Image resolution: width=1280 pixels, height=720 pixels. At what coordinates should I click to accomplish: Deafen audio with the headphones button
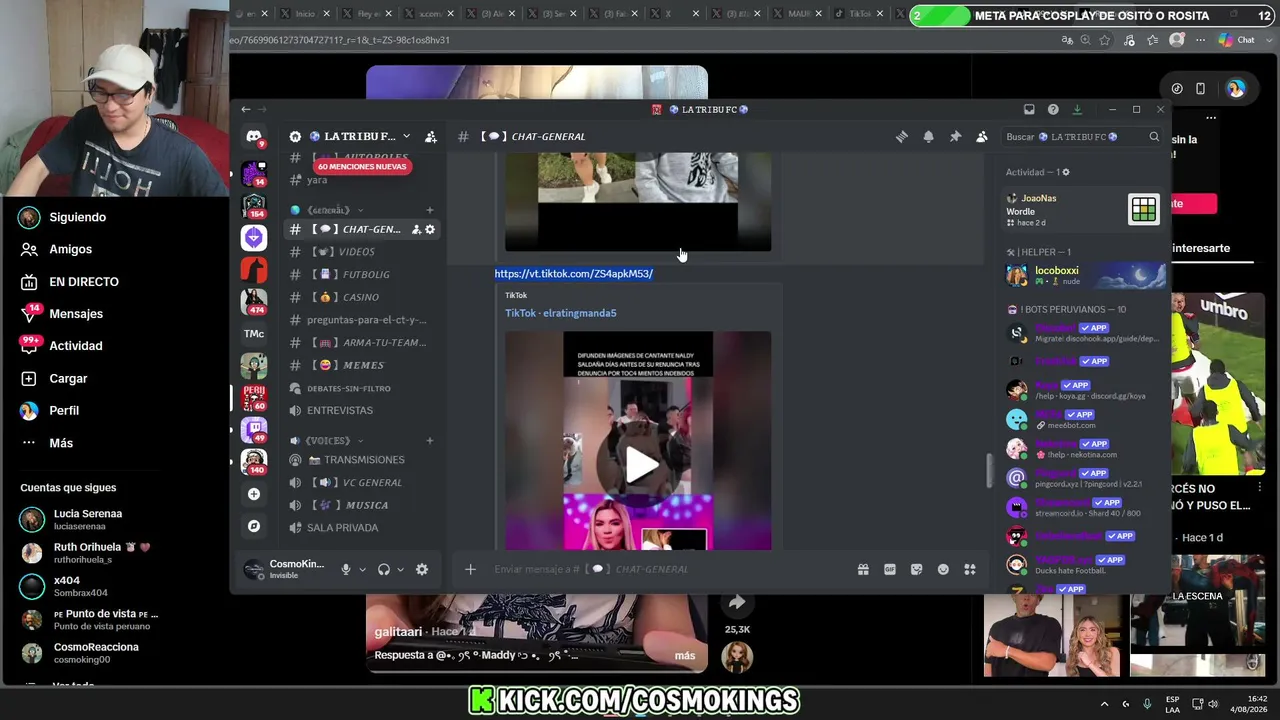[384, 570]
